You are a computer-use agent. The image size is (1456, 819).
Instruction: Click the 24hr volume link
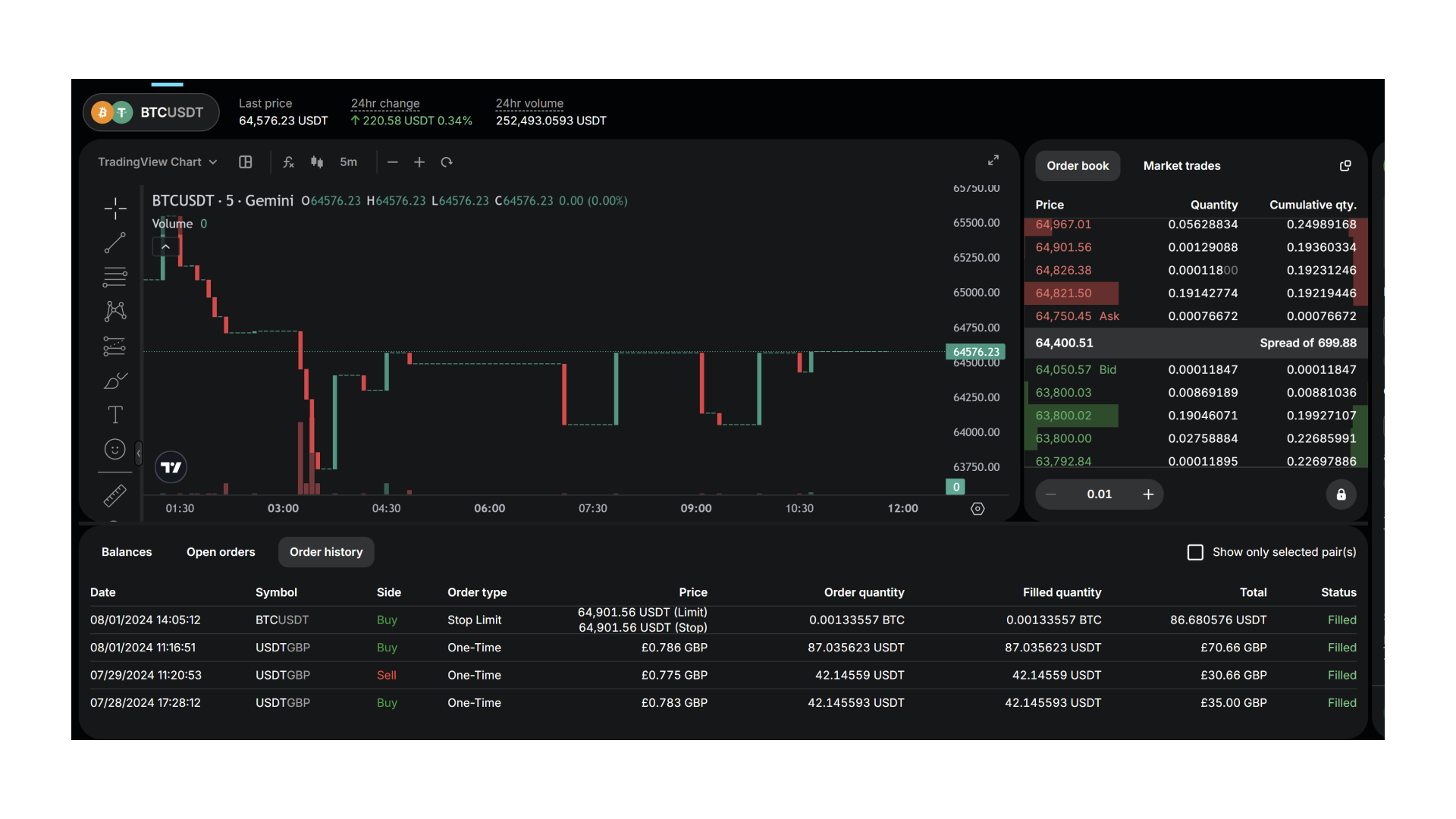(x=529, y=104)
